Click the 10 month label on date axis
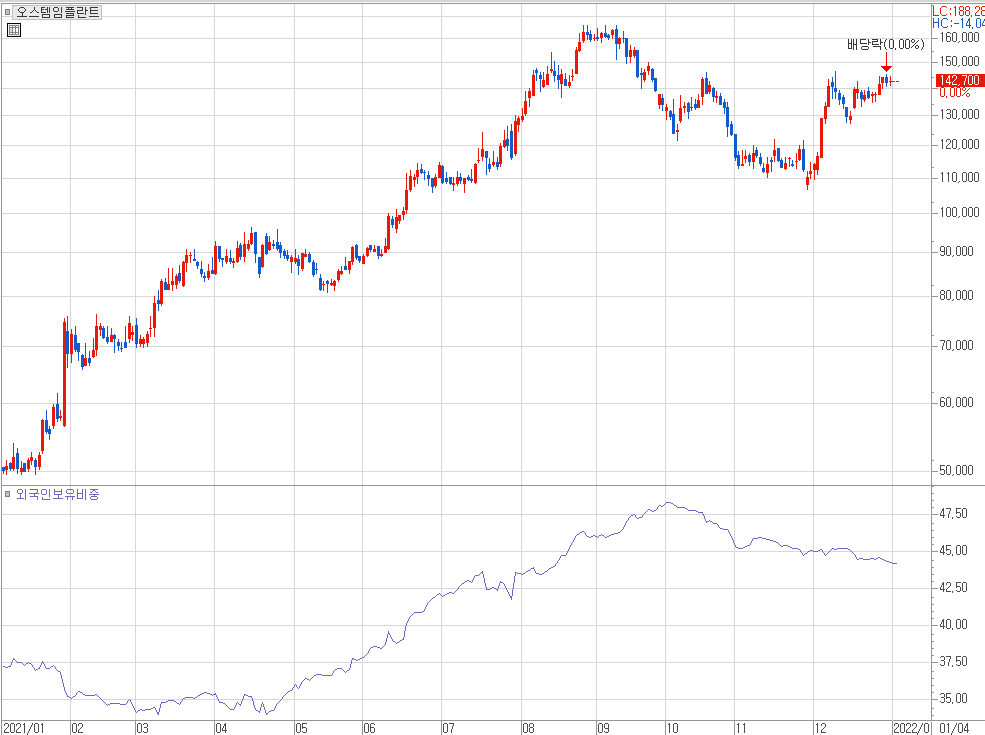 [672, 729]
